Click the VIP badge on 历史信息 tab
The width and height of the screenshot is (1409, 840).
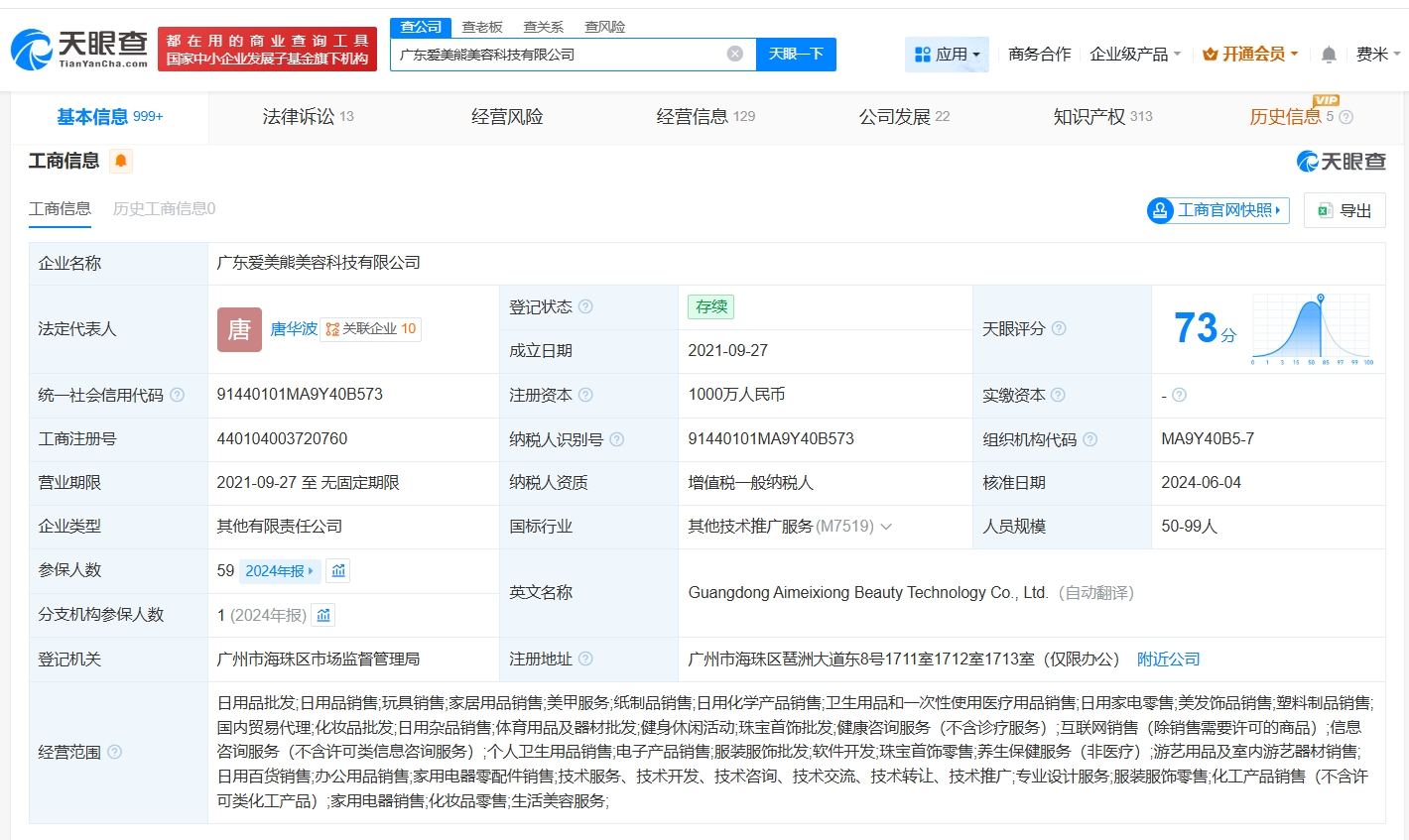point(1327,100)
